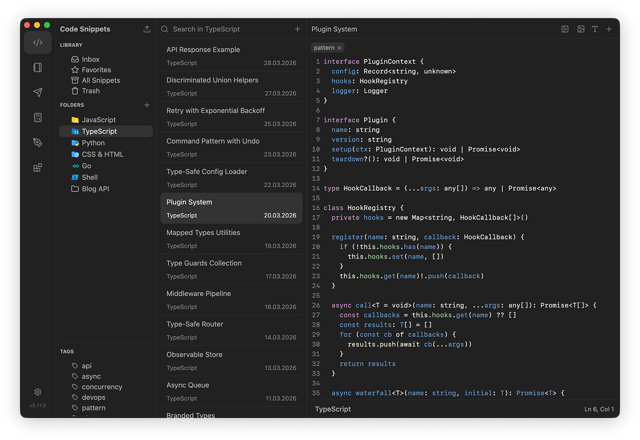This screenshot has height=440, width=640.
Task: Open Discriminated Union Helpers snippet
Action: tap(231, 87)
